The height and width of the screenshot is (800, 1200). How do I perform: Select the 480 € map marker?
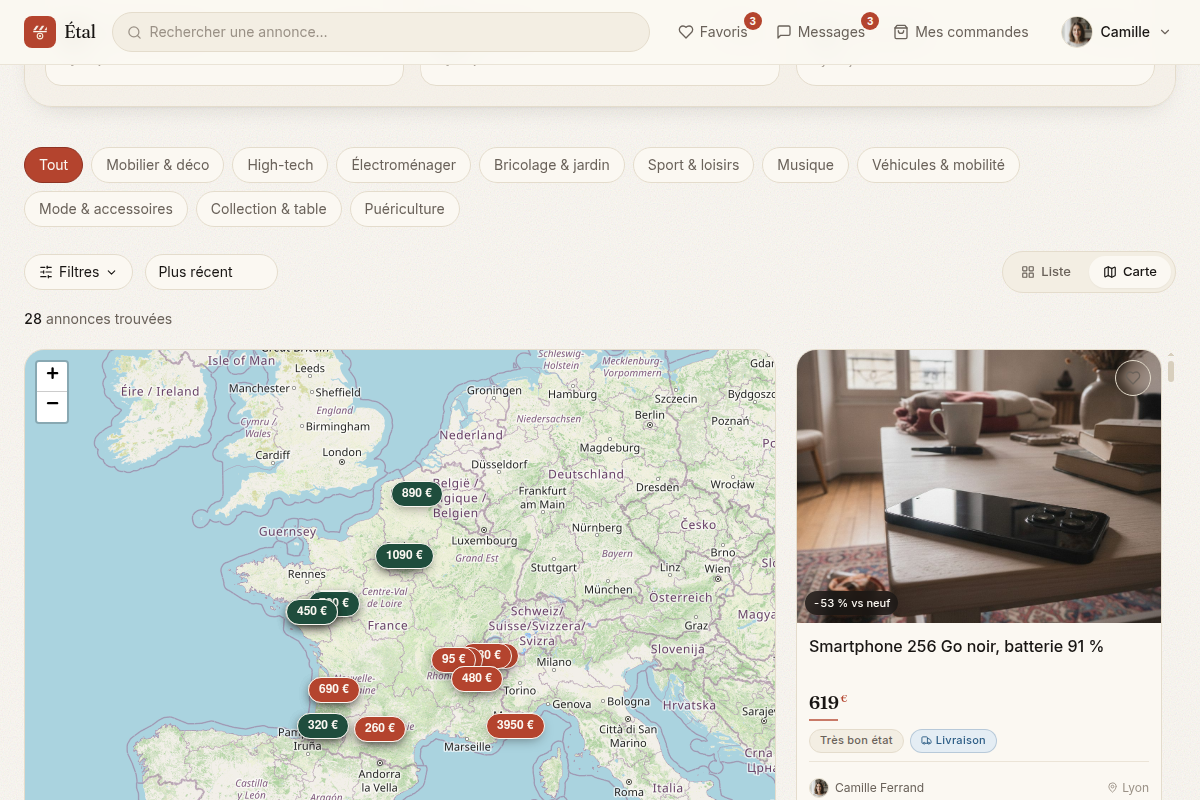pyautogui.click(x=477, y=678)
